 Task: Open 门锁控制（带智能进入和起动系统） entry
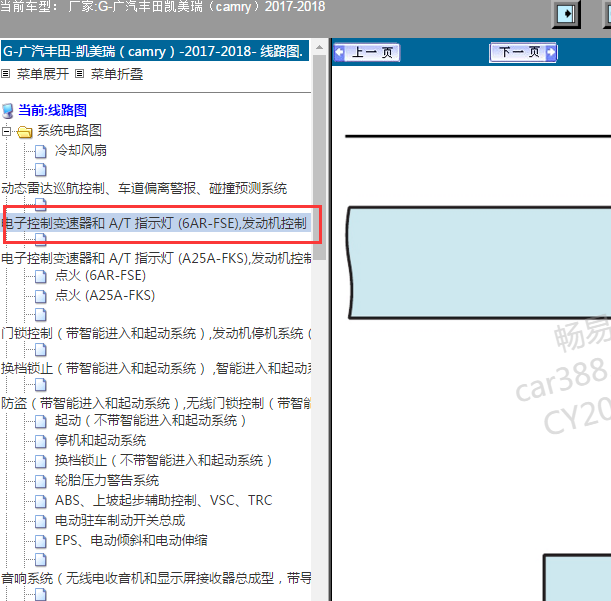click(156, 333)
